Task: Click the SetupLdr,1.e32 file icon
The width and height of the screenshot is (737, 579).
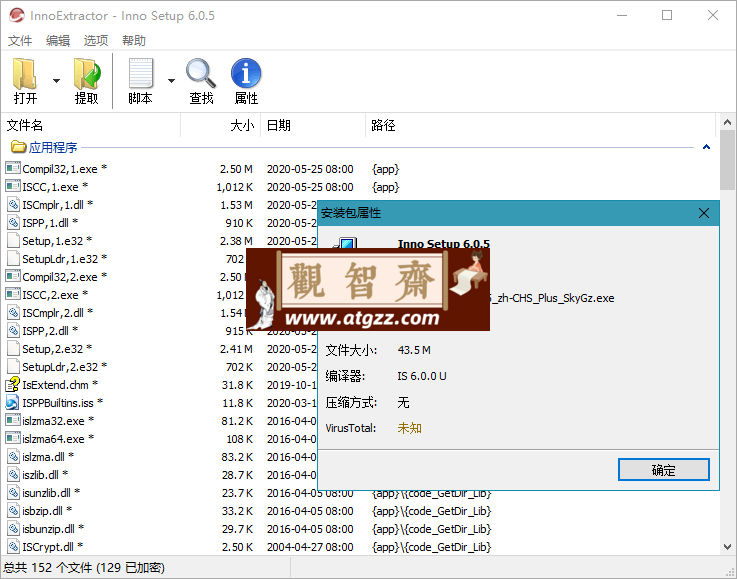Action: click(14, 258)
